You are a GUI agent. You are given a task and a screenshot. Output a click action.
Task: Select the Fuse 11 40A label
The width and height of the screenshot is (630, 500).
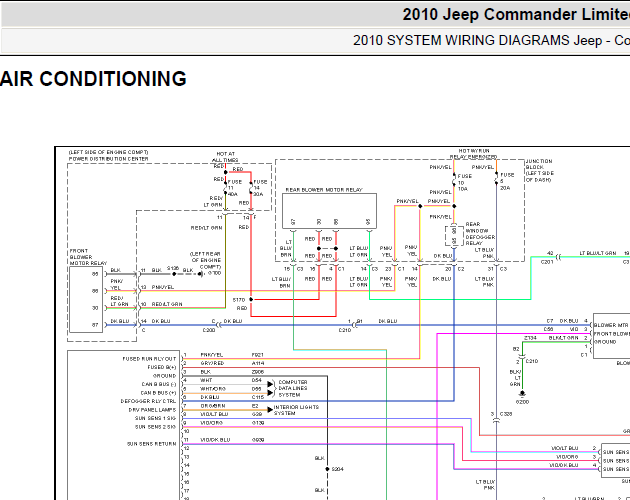[235, 188]
